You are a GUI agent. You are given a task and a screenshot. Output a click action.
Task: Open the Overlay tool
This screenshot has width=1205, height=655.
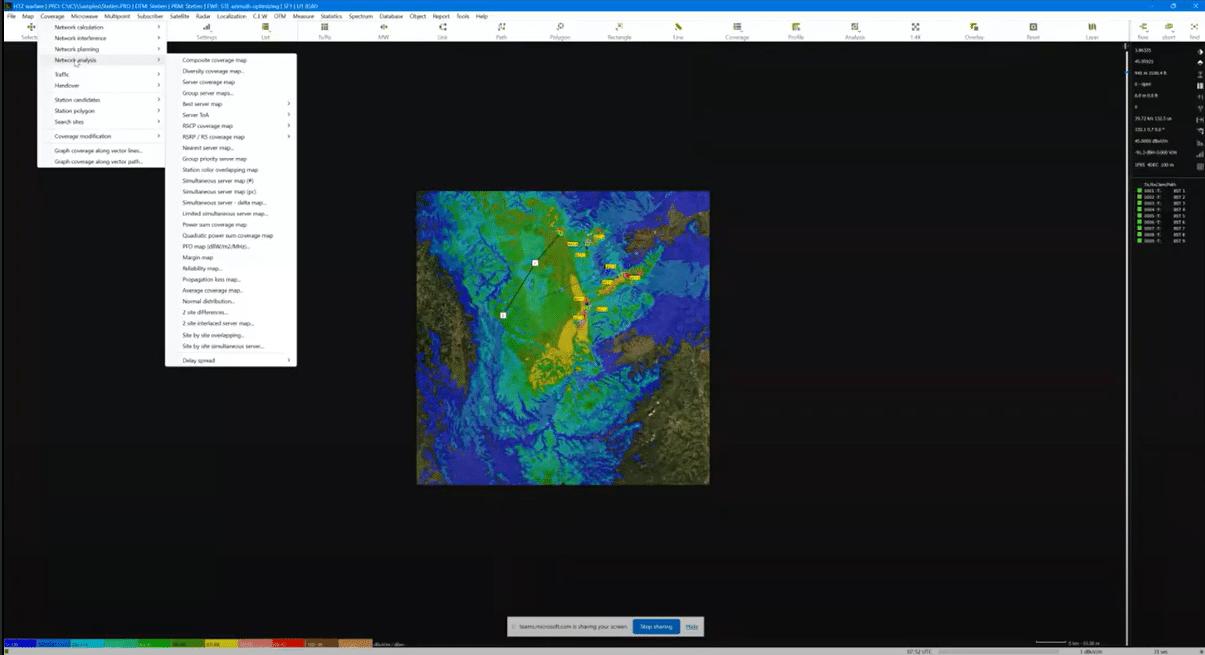pyautogui.click(x=971, y=30)
